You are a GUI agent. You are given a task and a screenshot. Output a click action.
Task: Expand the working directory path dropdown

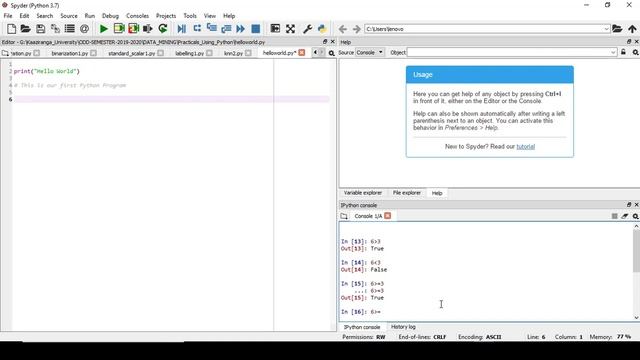click(606, 29)
